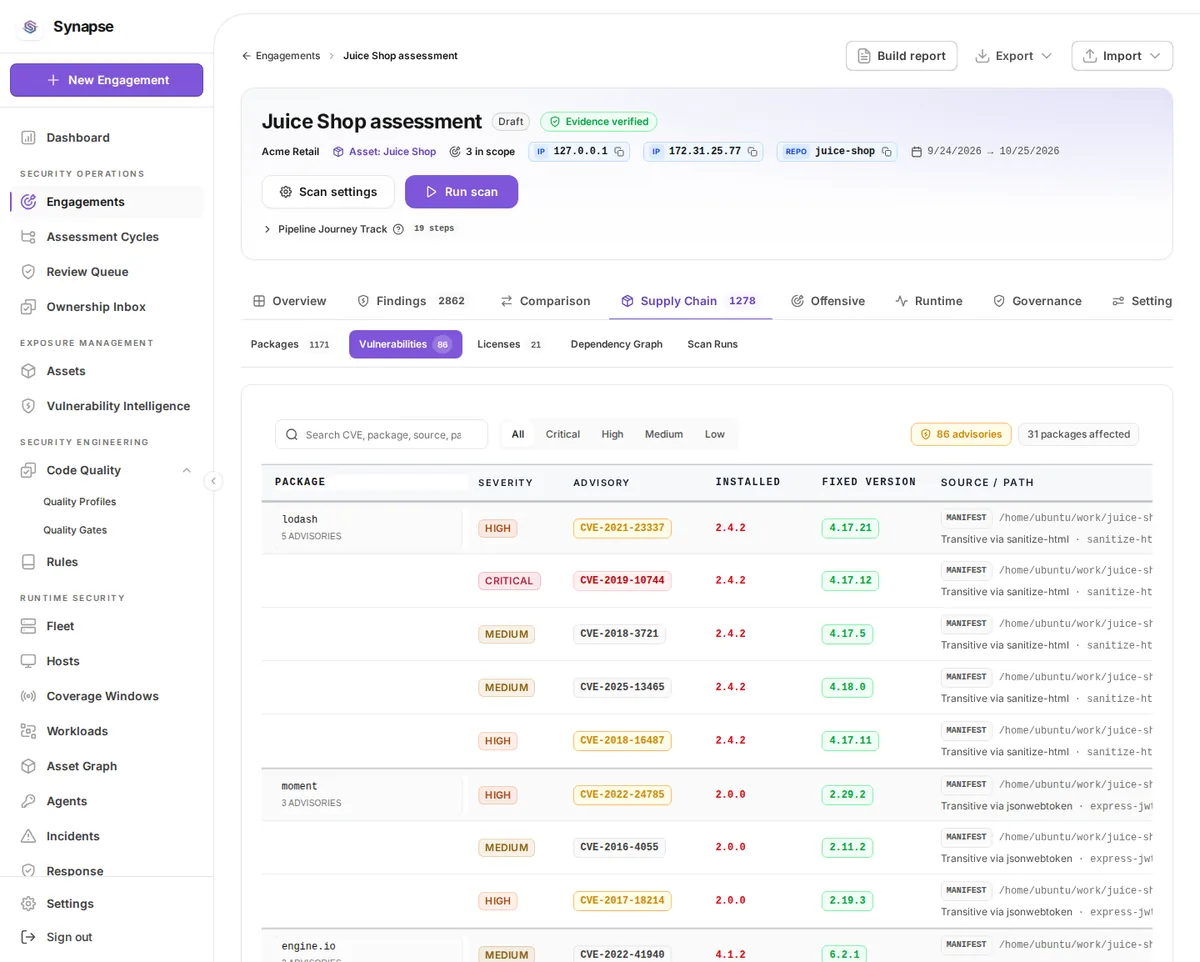Open the Review Queue
This screenshot has height=962, width=1200.
coord(106,271)
